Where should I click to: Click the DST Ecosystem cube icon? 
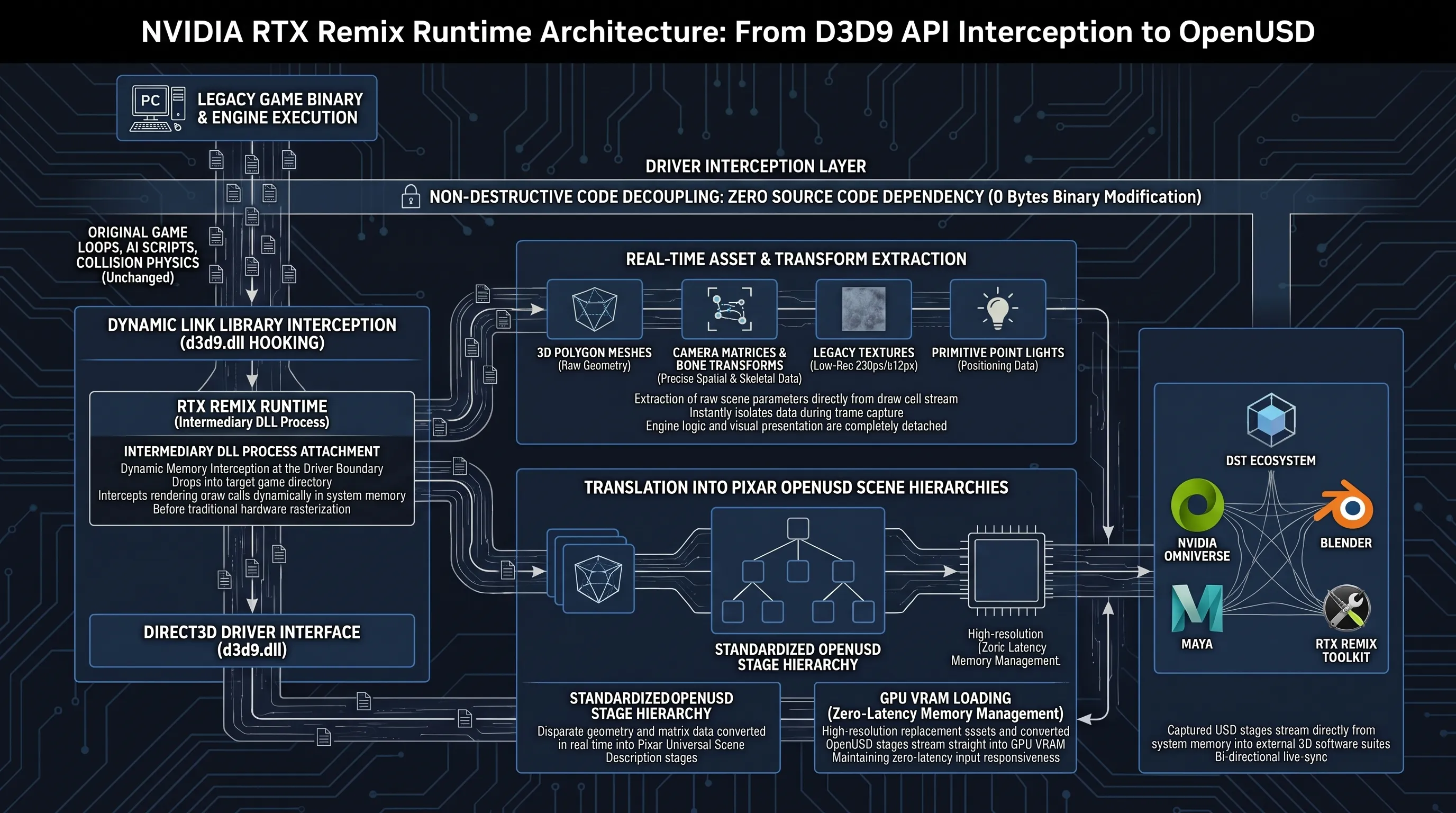point(1271,420)
